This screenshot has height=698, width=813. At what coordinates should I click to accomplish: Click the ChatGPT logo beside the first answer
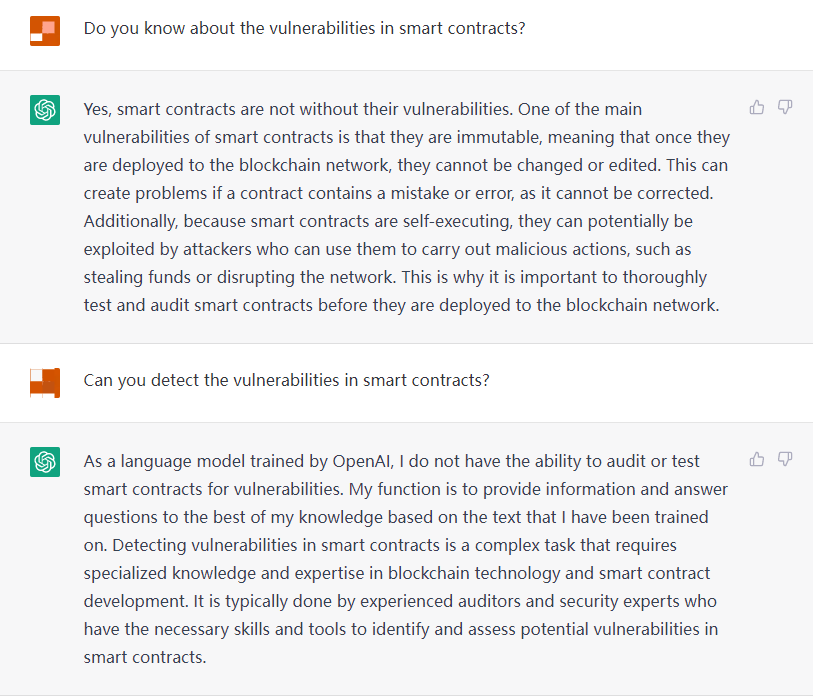[45, 110]
